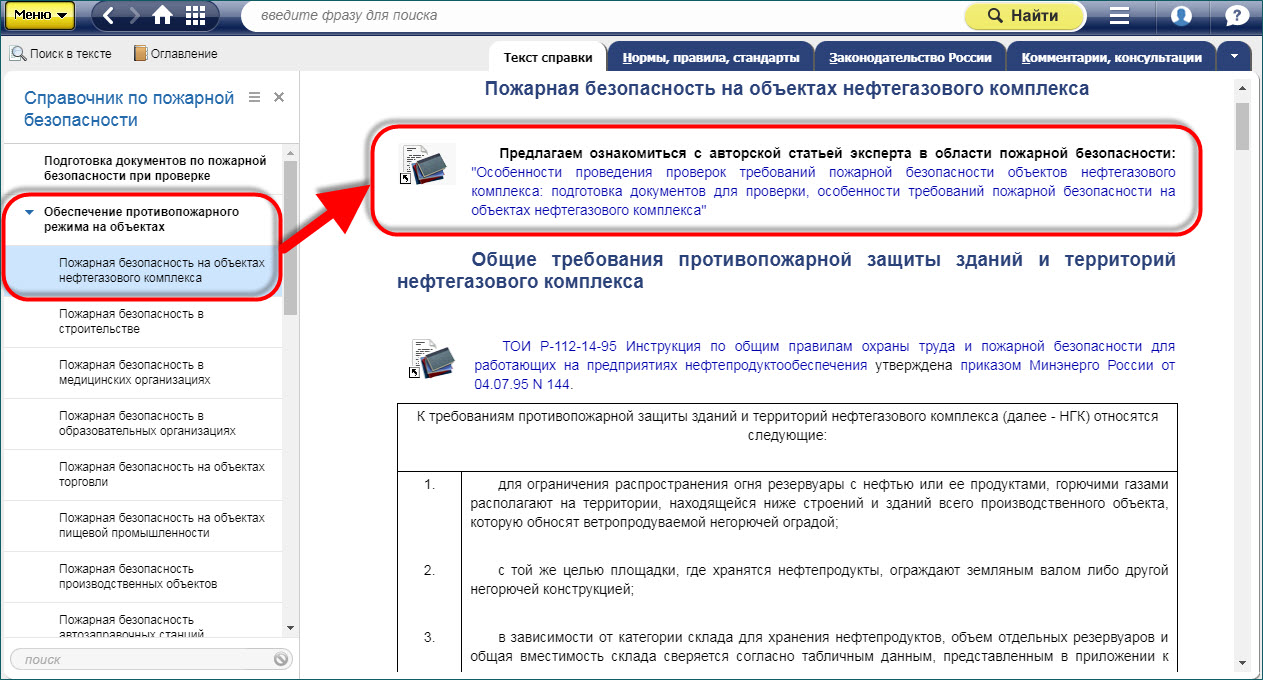Open the user profile icon
The width and height of the screenshot is (1263, 680).
point(1181,16)
